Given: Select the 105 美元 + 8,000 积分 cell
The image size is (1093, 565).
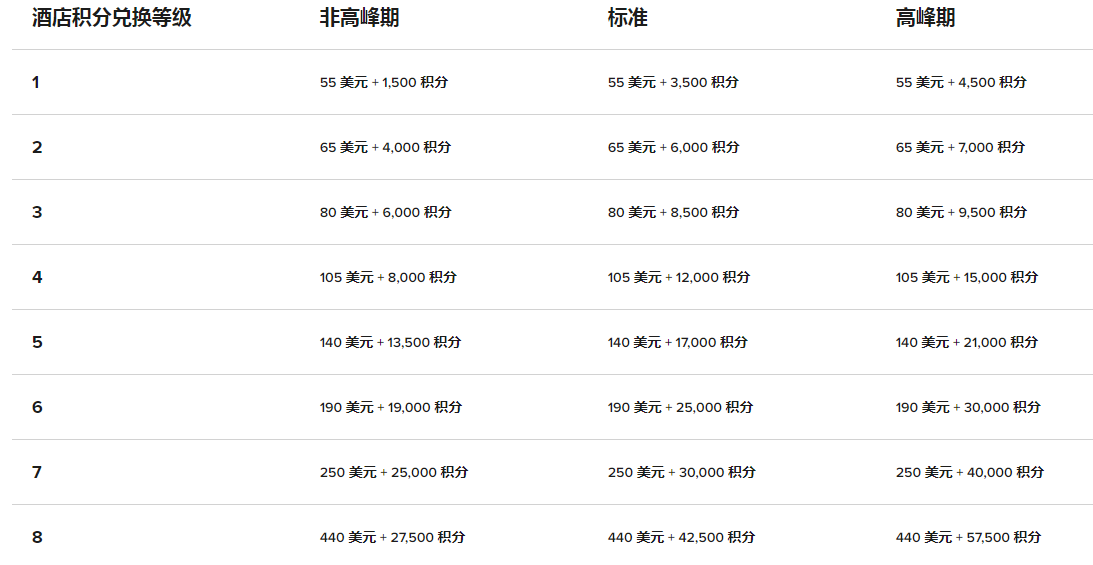Looking at the screenshot, I should pyautogui.click(x=388, y=277).
